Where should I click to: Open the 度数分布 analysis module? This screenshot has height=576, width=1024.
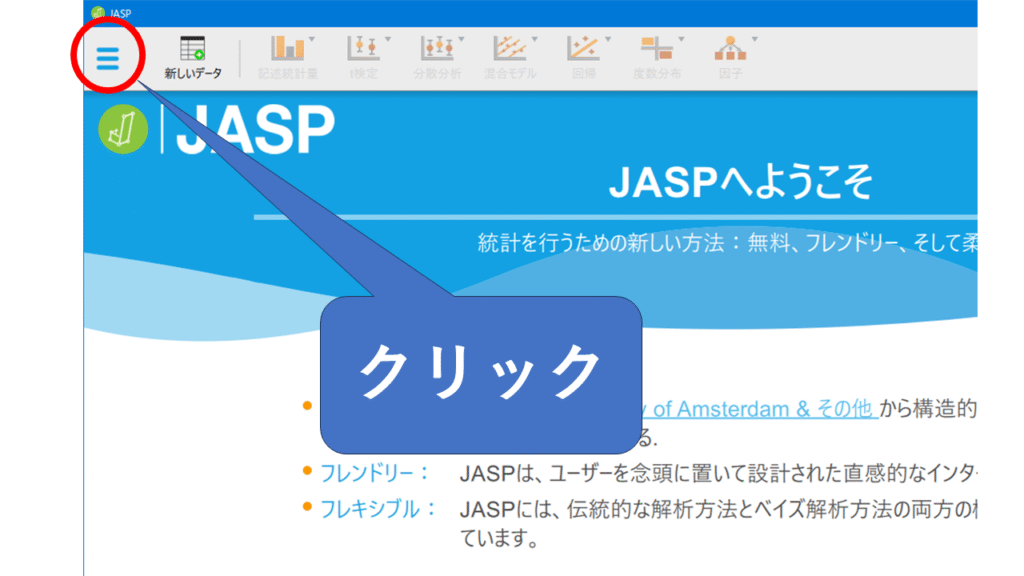coord(657,57)
